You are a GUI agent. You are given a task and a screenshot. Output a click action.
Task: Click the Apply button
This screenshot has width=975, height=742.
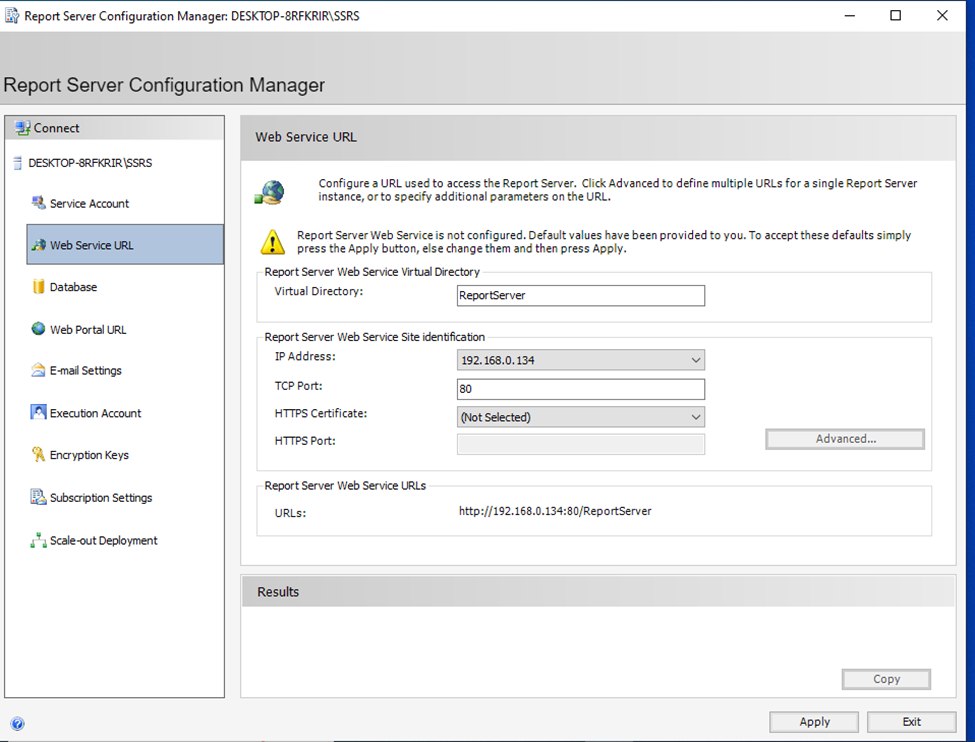pyautogui.click(x=814, y=721)
